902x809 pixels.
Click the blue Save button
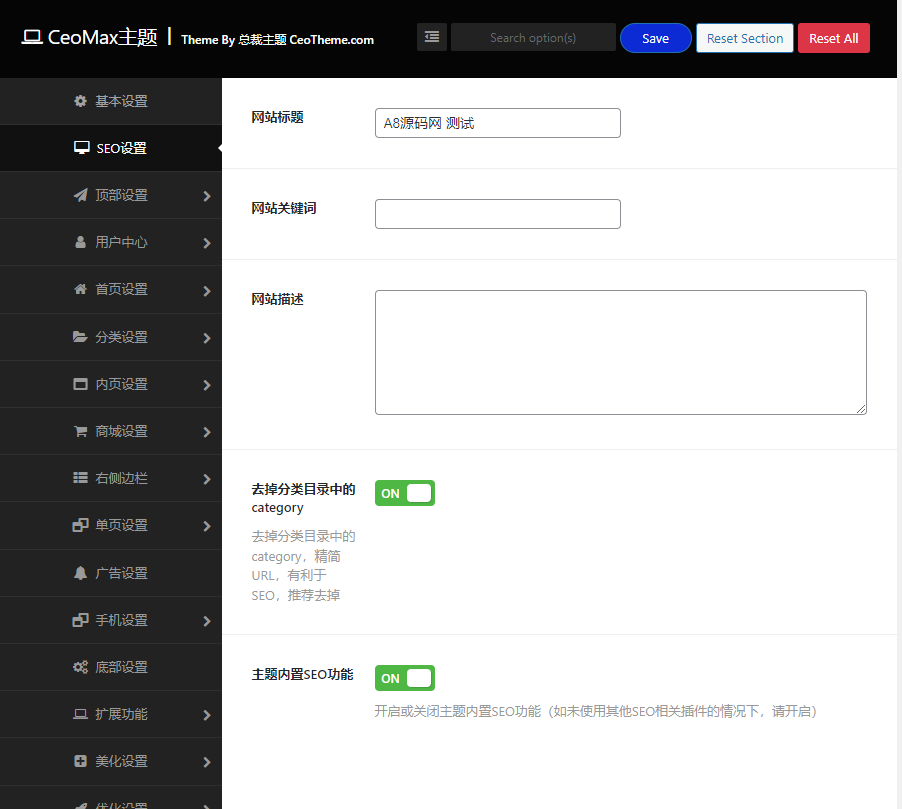[655, 37]
